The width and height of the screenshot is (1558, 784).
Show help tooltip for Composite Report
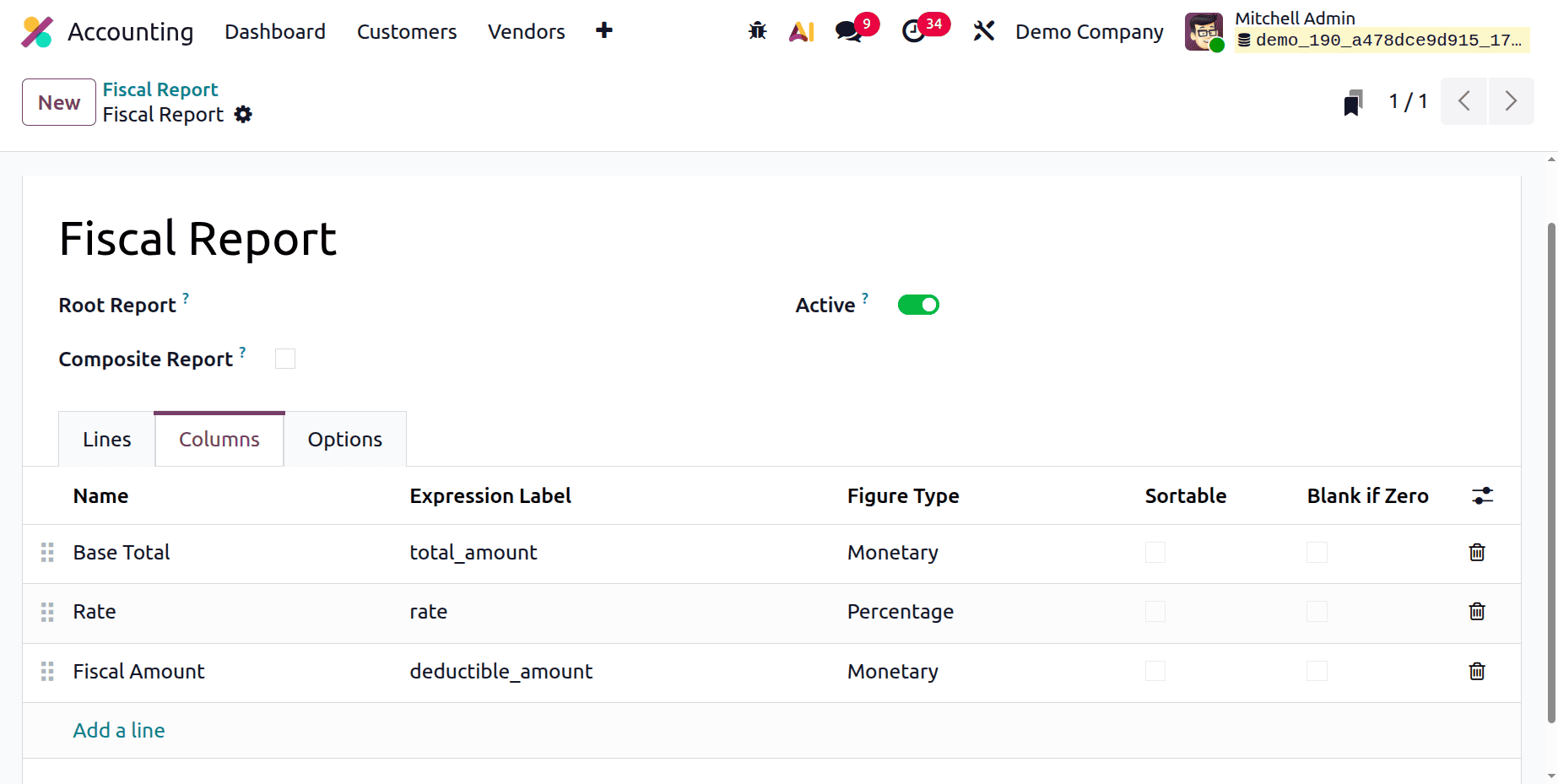coord(242,351)
